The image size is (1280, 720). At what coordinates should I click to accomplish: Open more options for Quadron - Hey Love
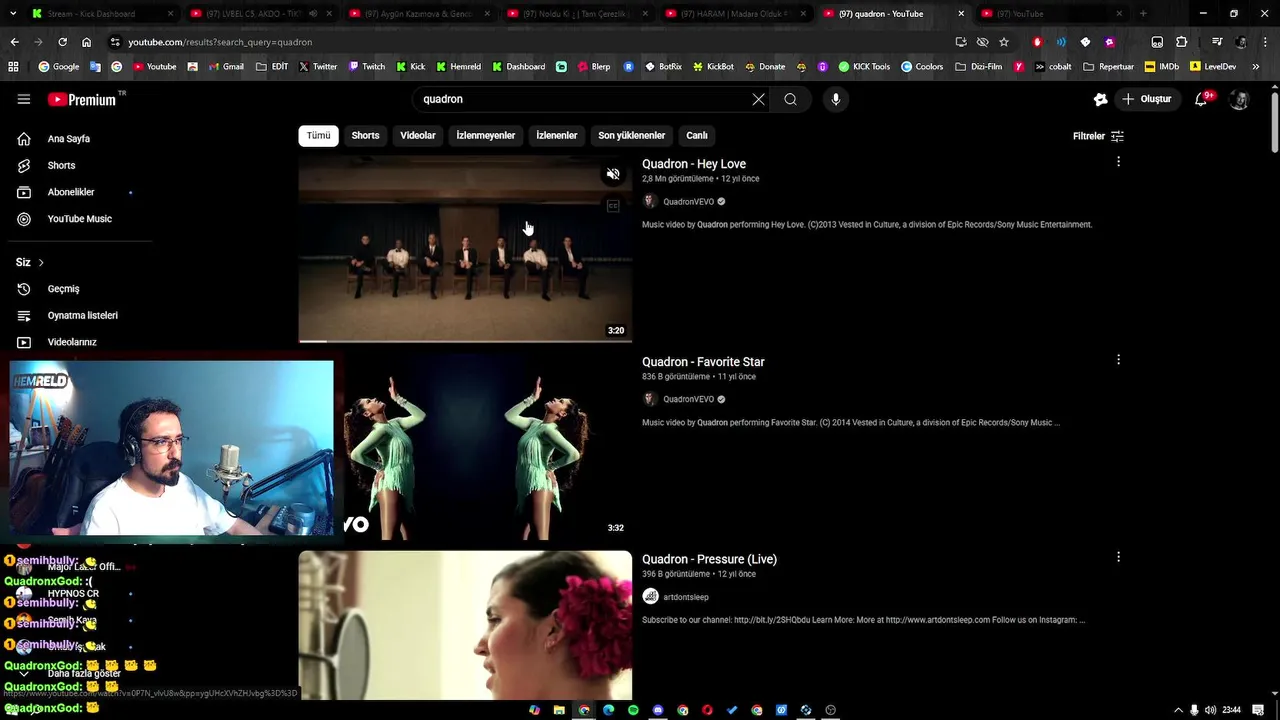click(x=1118, y=161)
